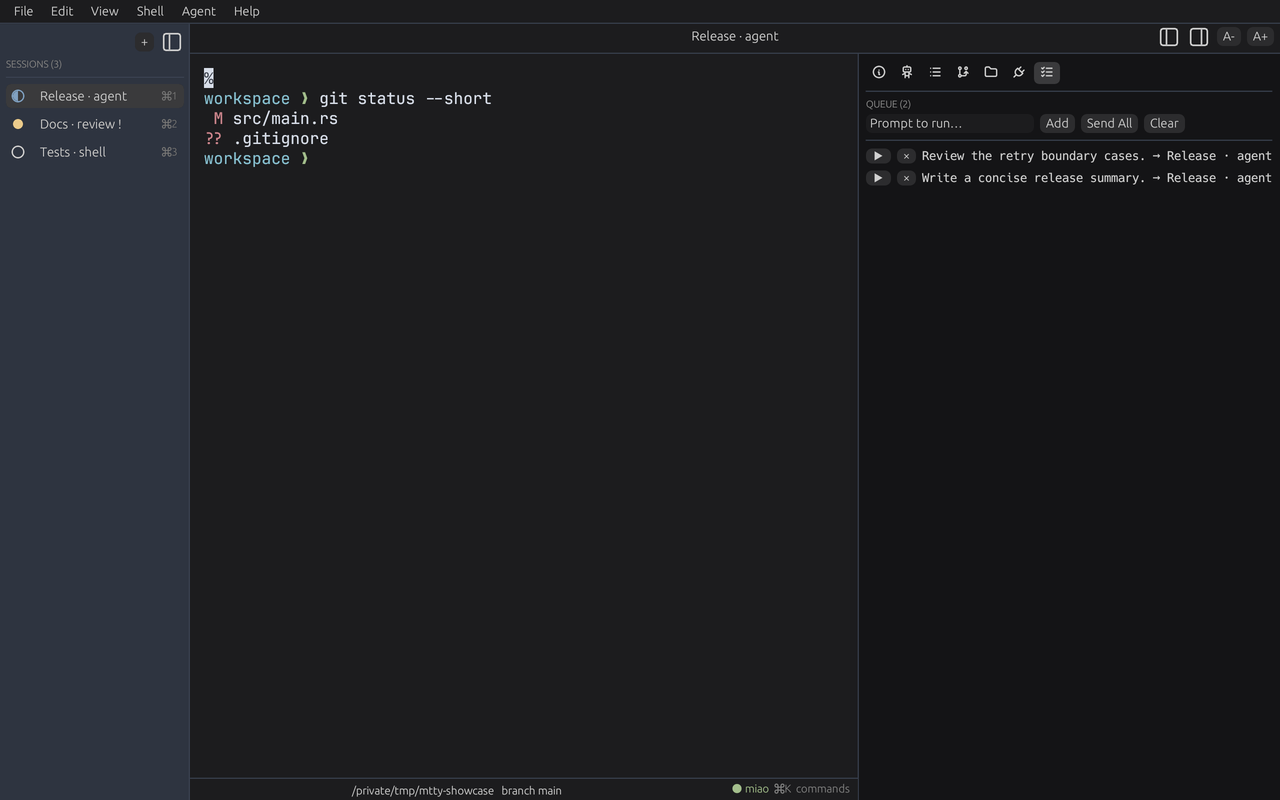The width and height of the screenshot is (1280, 800).
Task: Select the queue checklist panel icon
Action: pyautogui.click(x=1047, y=72)
